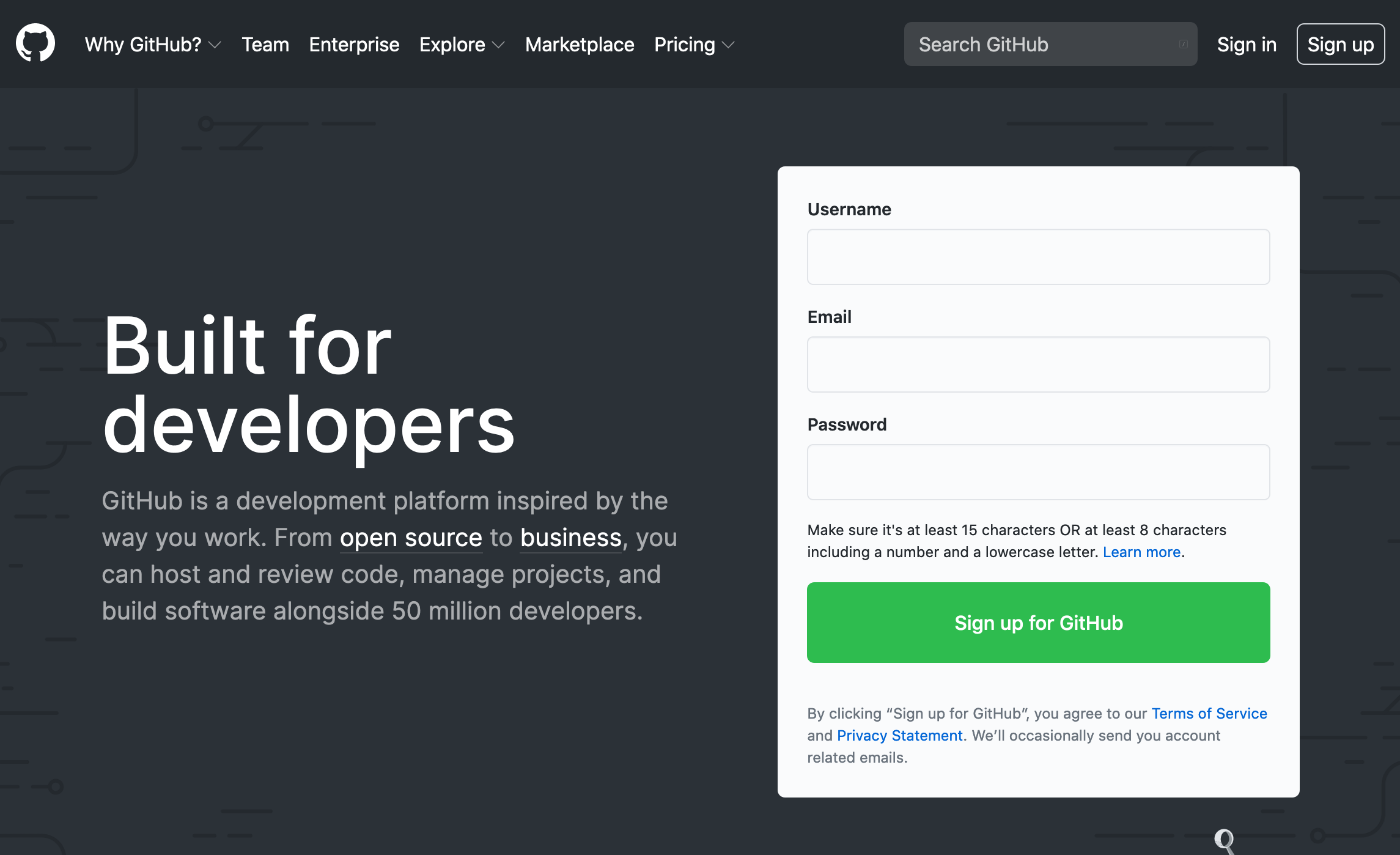The width and height of the screenshot is (1400, 855).
Task: Click the Sign in button icon area
Action: pos(1246,44)
